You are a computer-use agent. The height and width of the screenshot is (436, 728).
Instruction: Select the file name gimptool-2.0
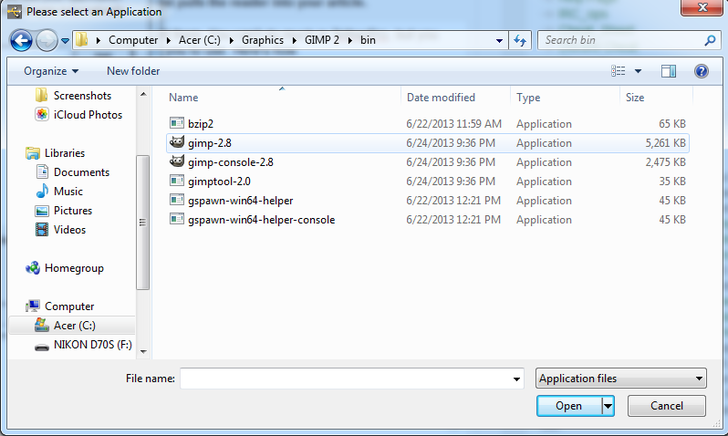pyautogui.click(x=219, y=182)
